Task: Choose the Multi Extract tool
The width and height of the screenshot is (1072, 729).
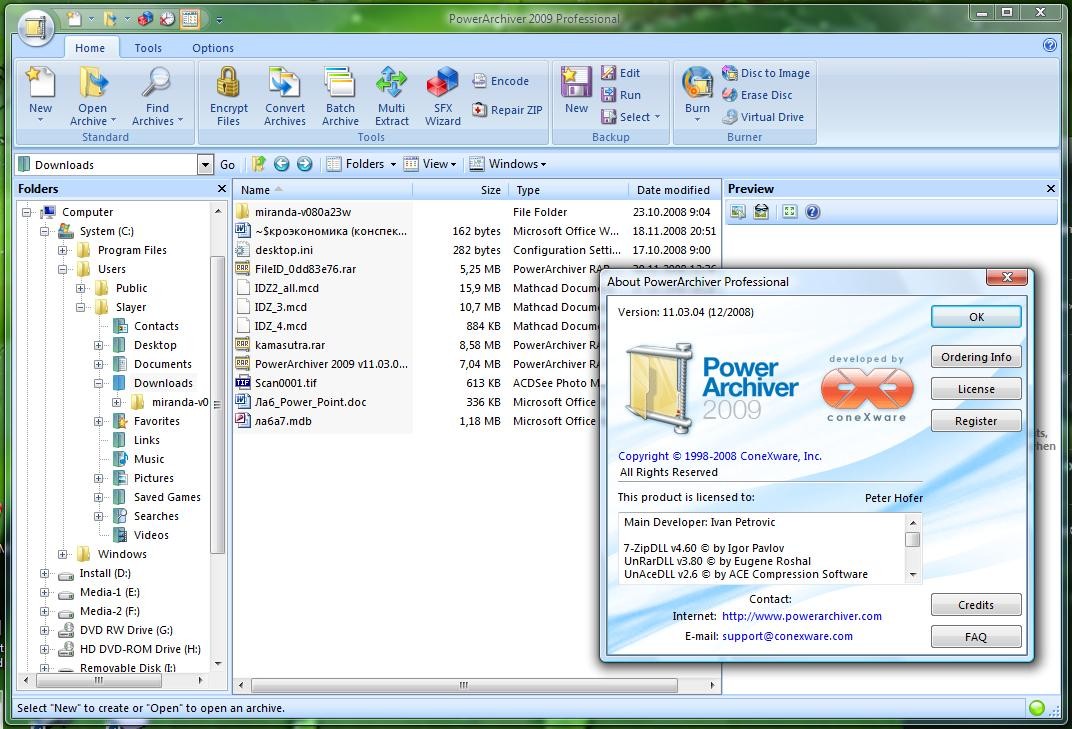Action: (x=391, y=96)
